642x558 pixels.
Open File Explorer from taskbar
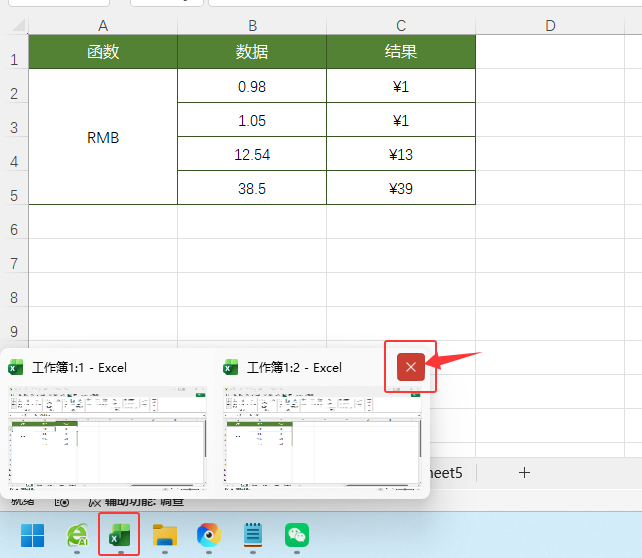[x=165, y=535]
